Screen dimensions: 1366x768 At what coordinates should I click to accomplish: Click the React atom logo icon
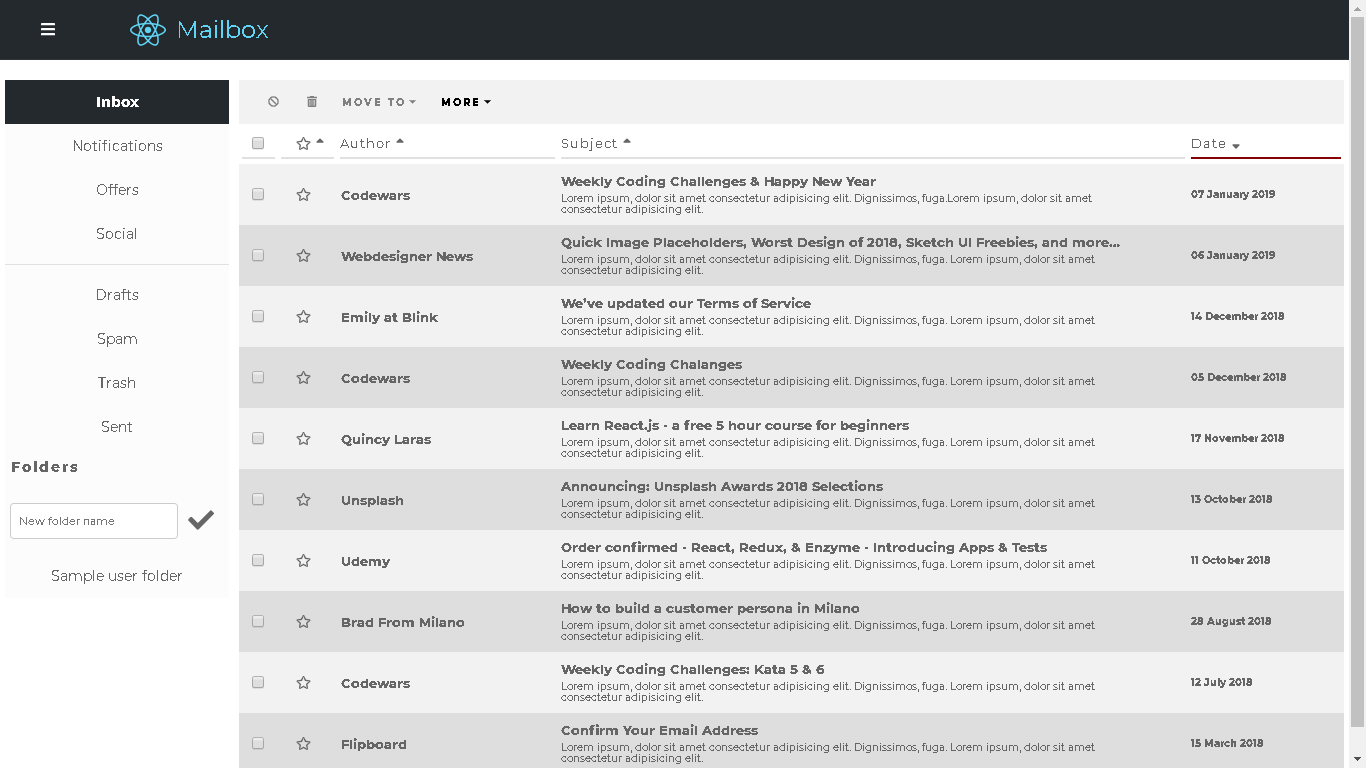tap(147, 30)
